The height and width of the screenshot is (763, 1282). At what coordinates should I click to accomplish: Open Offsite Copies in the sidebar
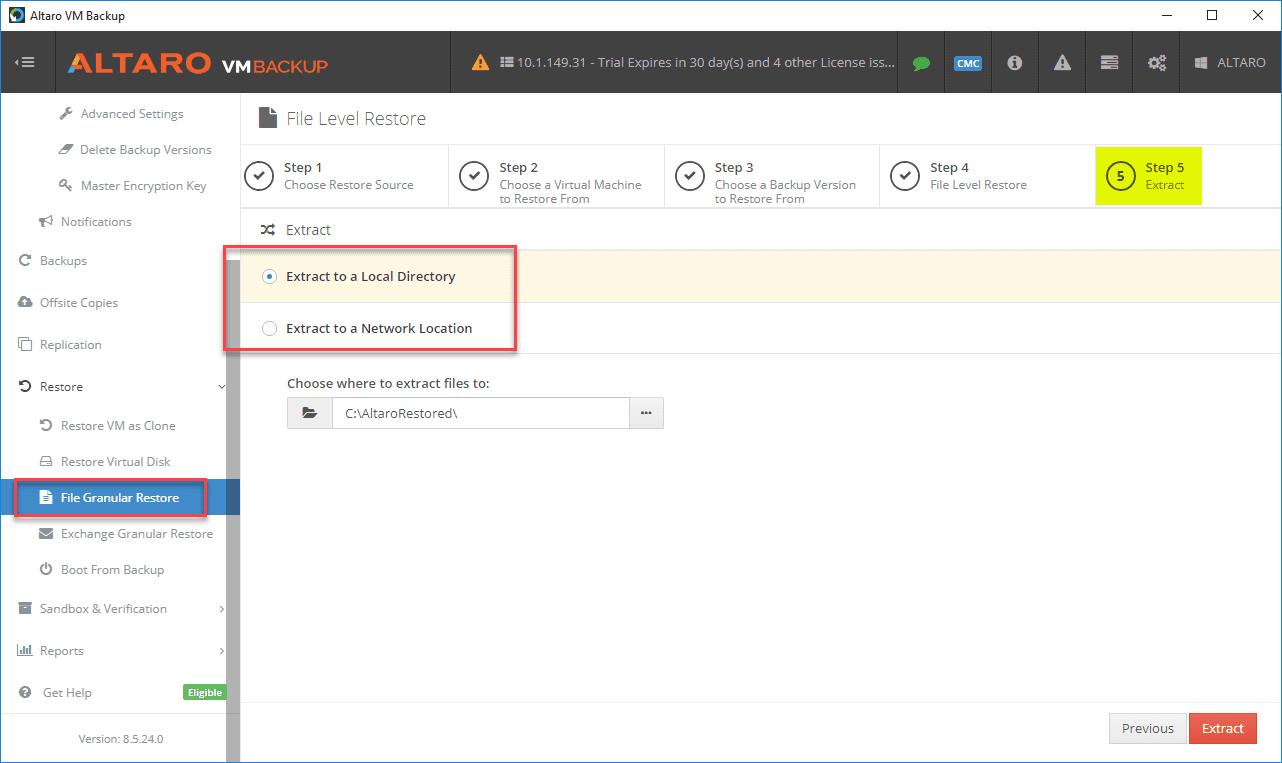[x=68, y=303]
